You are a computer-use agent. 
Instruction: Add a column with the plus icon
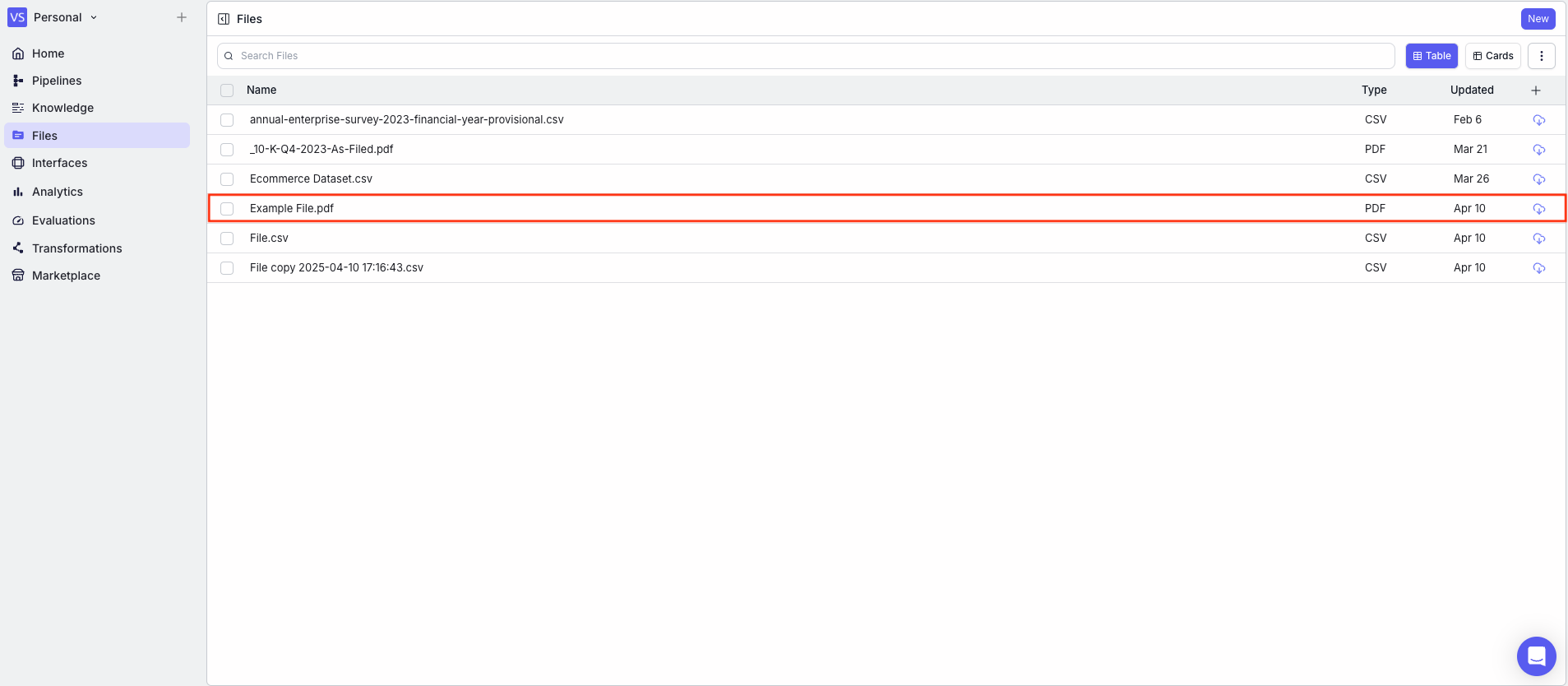(x=1536, y=90)
